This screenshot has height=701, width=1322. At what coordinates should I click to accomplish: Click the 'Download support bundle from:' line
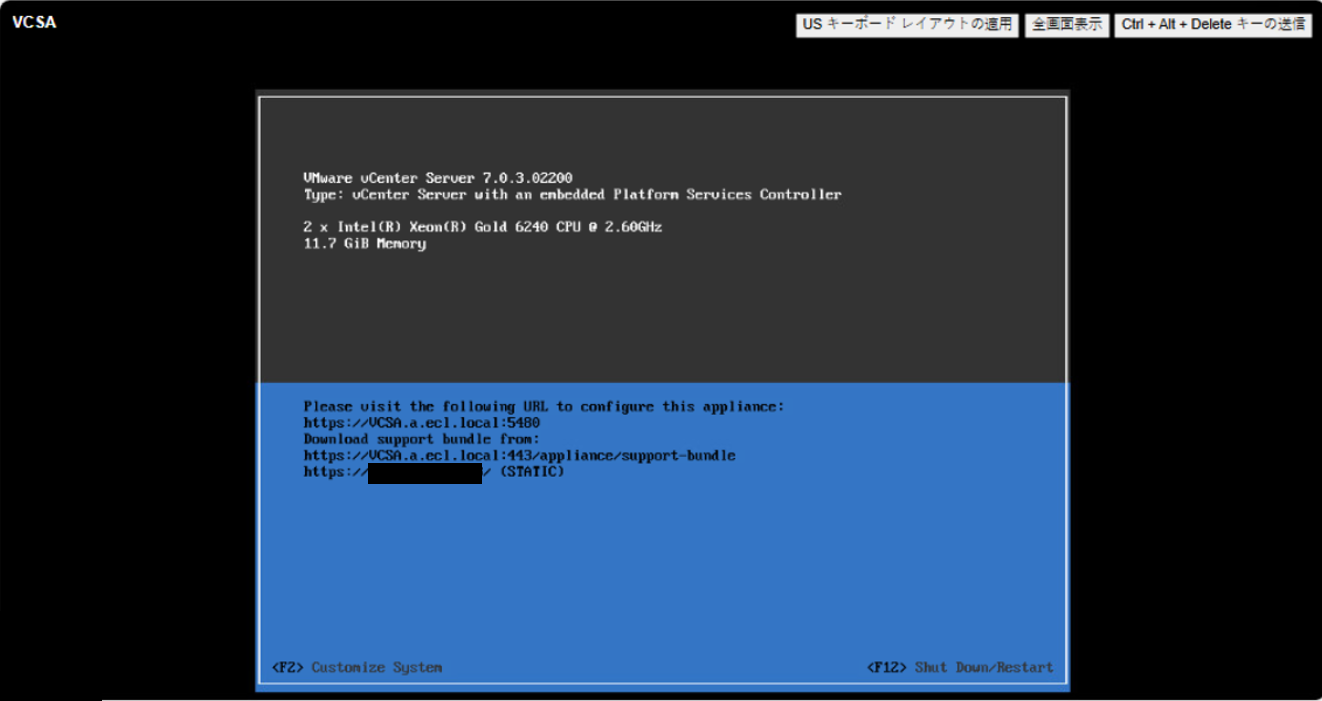point(422,439)
